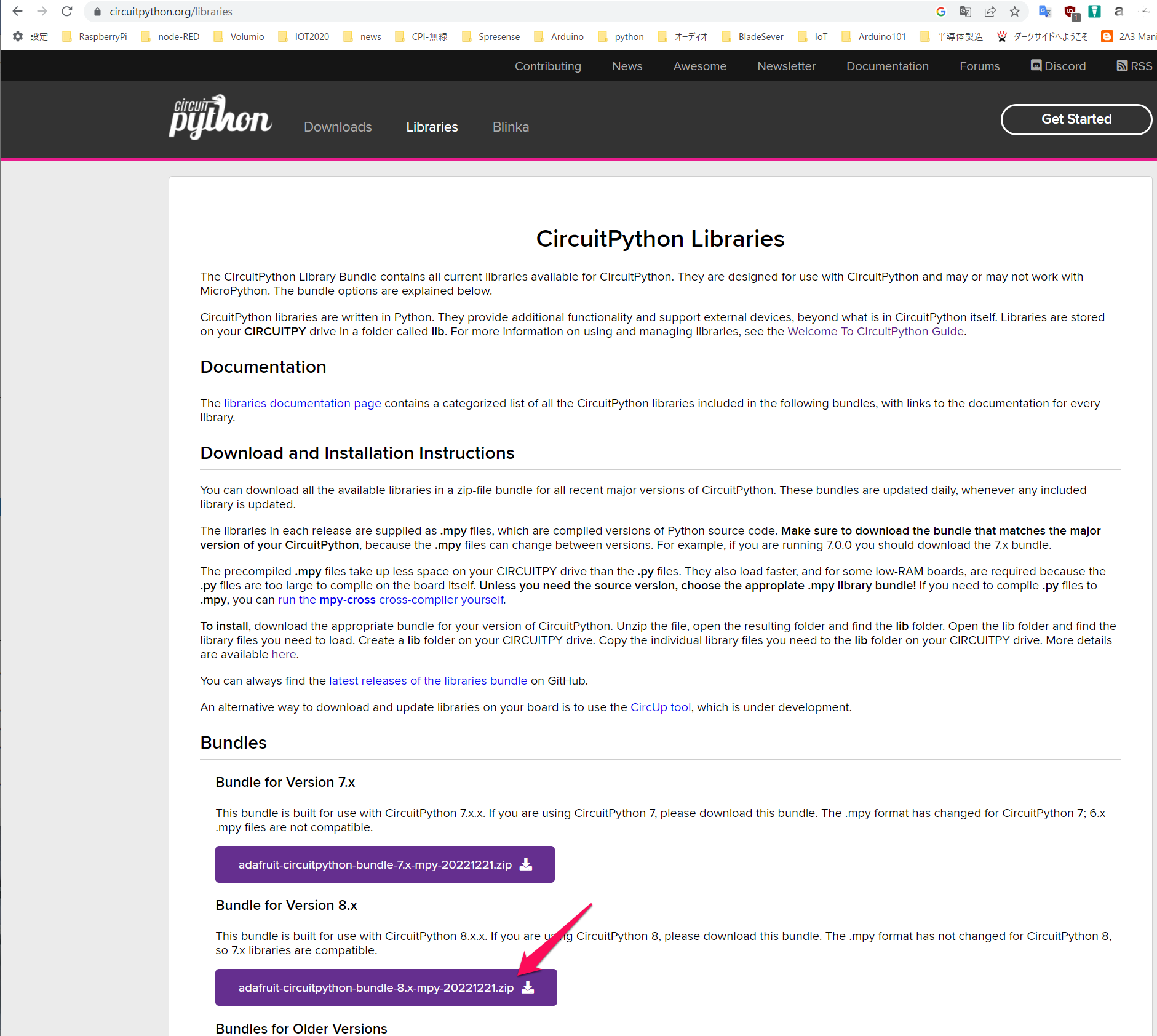This screenshot has width=1157, height=1036.
Task: Click the 'Bundle for Version 8.x' heading
Action: (x=286, y=905)
